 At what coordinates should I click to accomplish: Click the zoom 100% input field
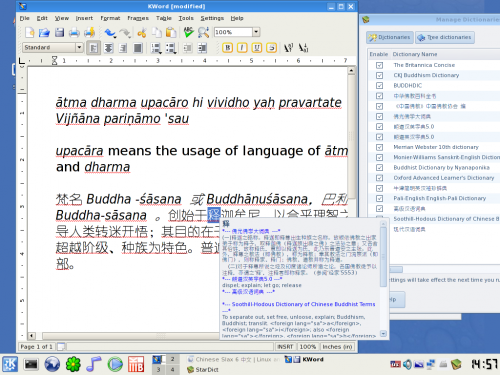tap(233, 32)
